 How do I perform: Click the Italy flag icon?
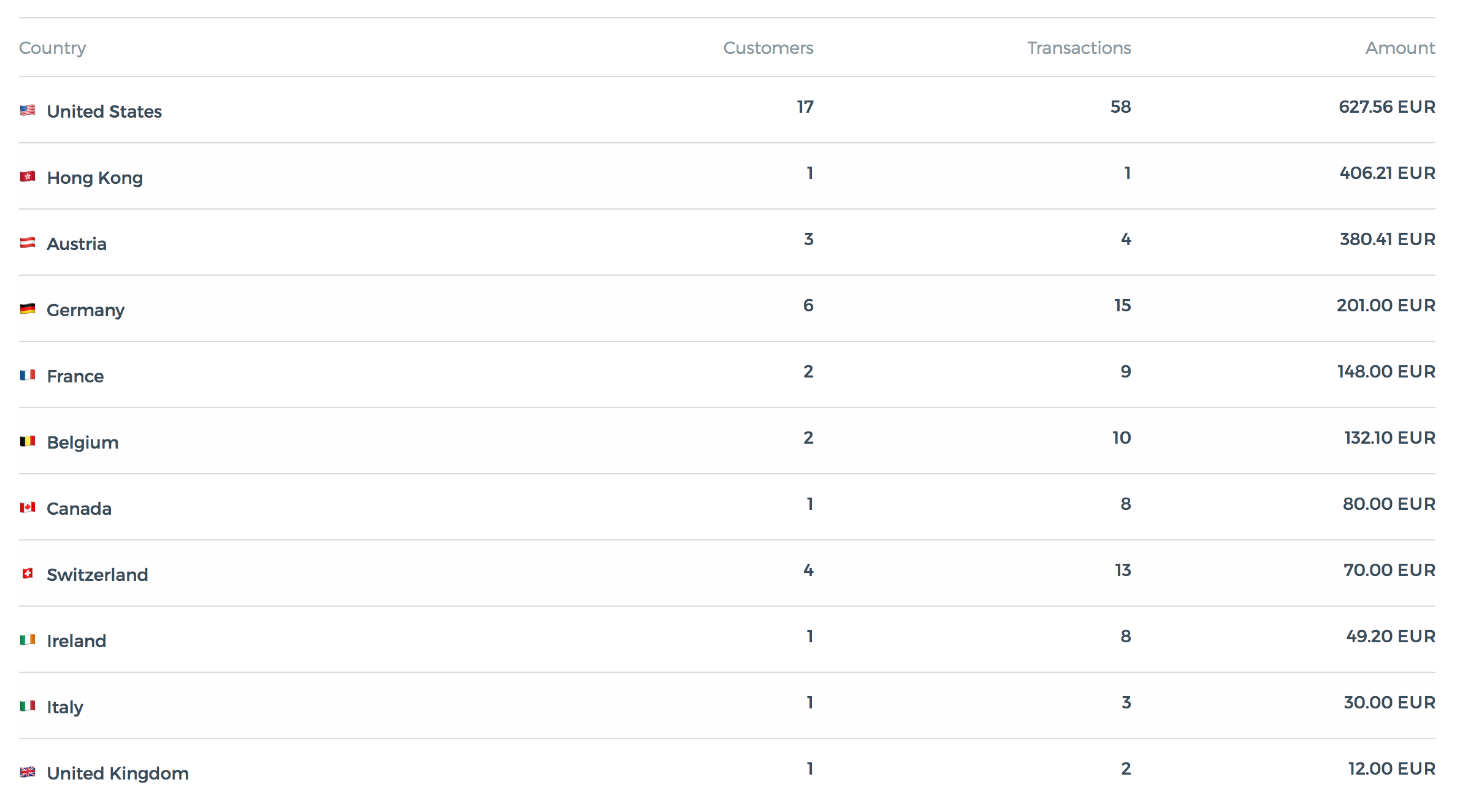[28, 706]
